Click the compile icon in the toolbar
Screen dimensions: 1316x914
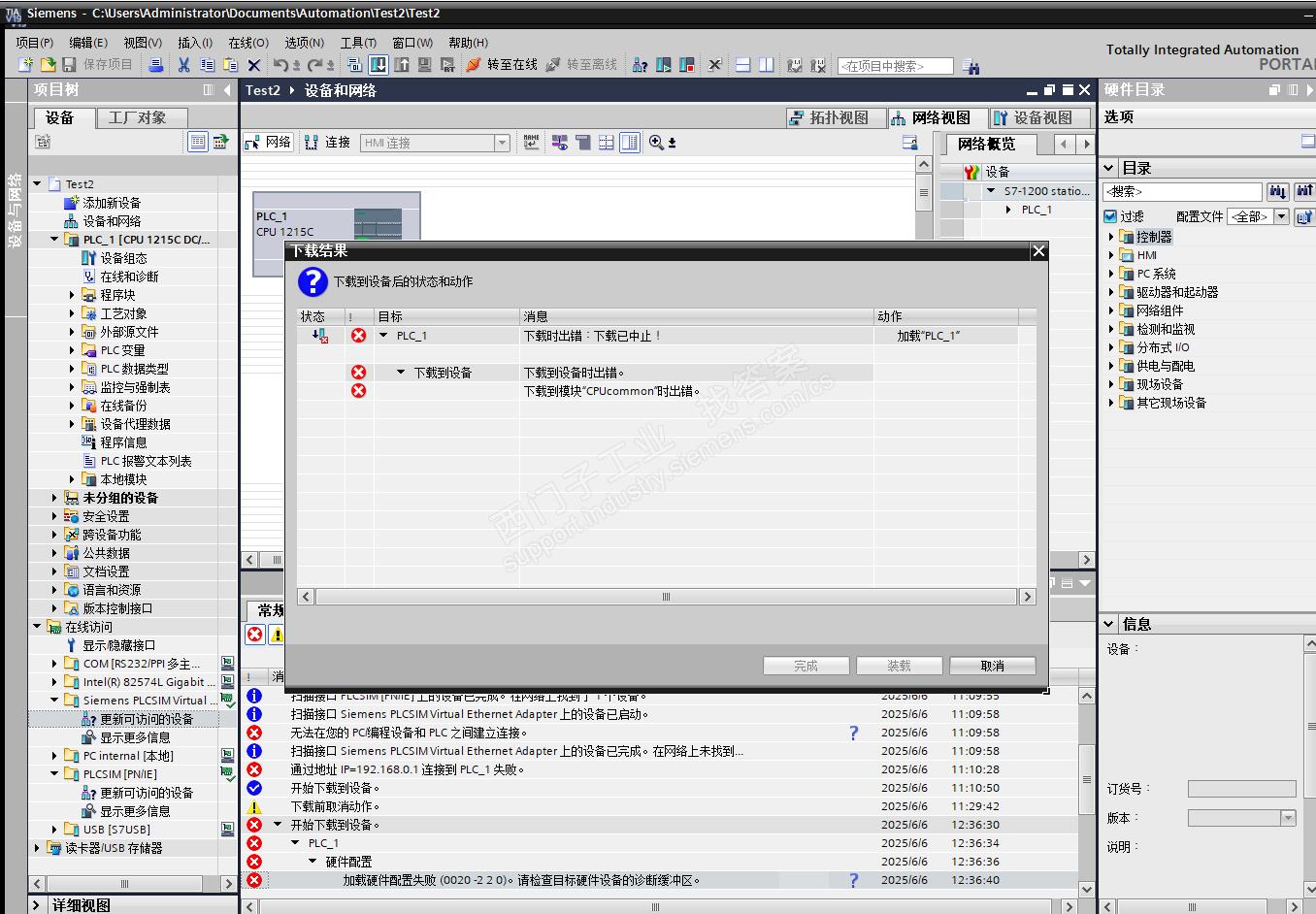[354, 65]
